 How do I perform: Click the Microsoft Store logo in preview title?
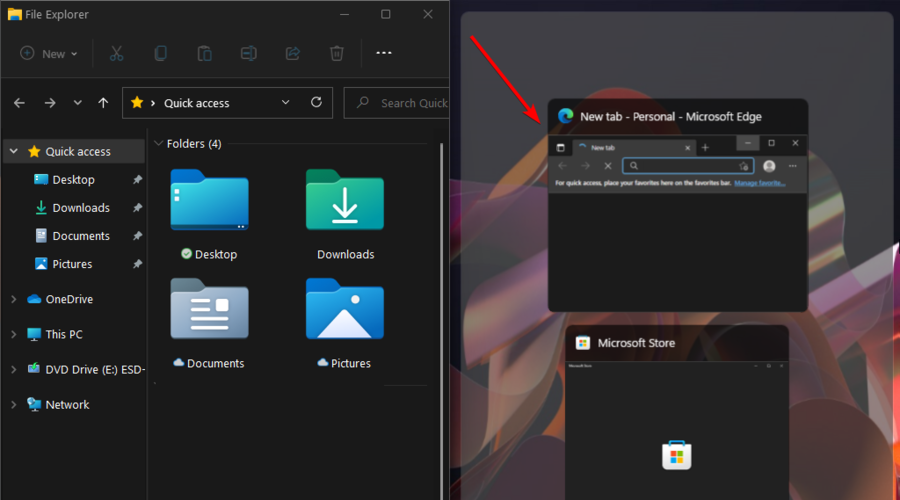pyautogui.click(x=583, y=343)
